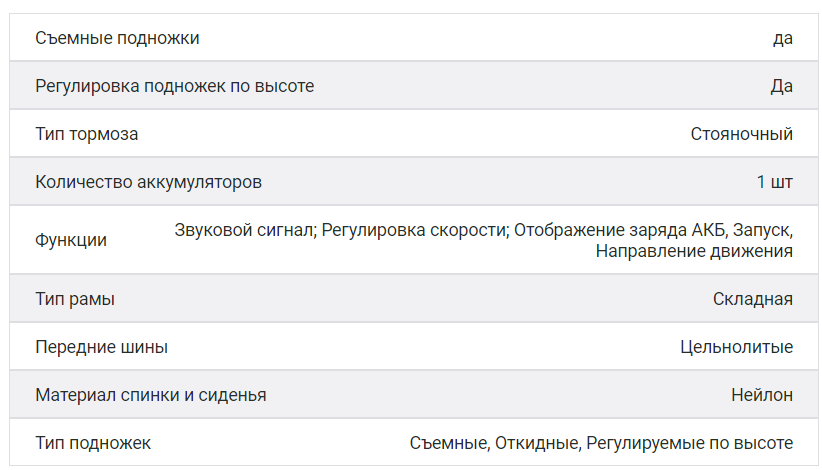
Task: Click the 'Тип тормоза' label
Action: pyautogui.click(x=86, y=134)
